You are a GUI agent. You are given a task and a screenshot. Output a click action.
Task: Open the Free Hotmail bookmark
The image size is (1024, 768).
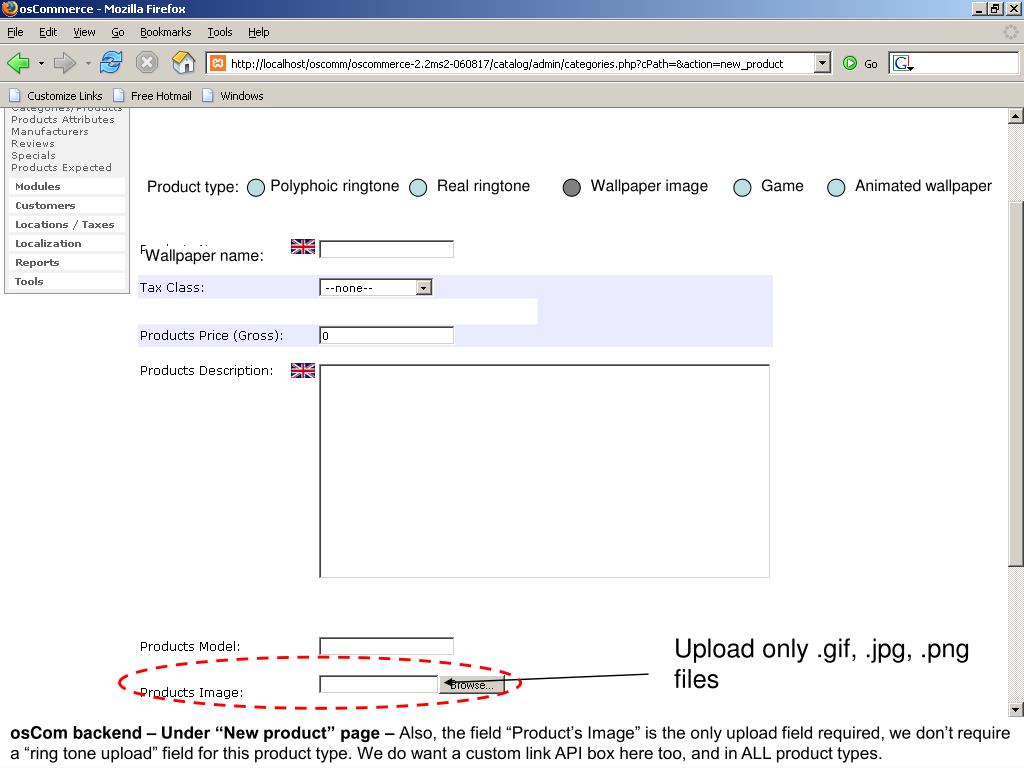153,96
